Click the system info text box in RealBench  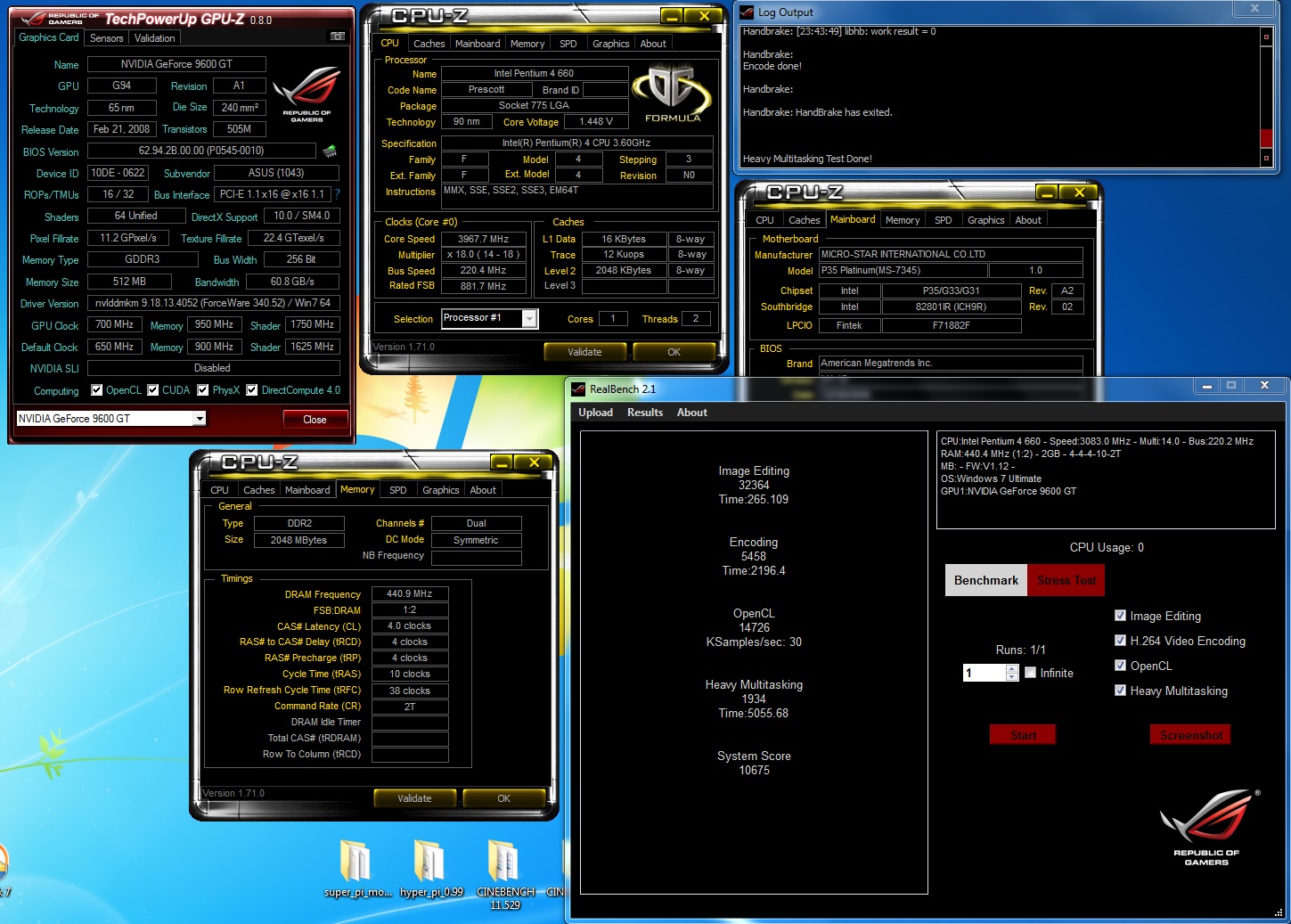(x=1106, y=479)
